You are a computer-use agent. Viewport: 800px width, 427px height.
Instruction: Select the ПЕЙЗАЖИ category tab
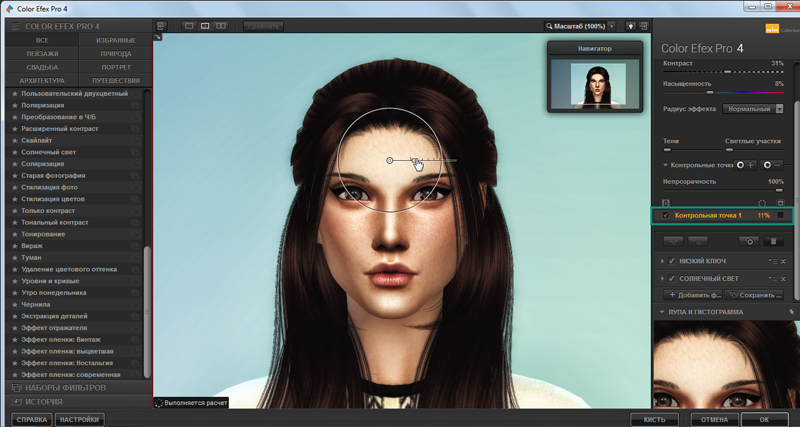42,54
